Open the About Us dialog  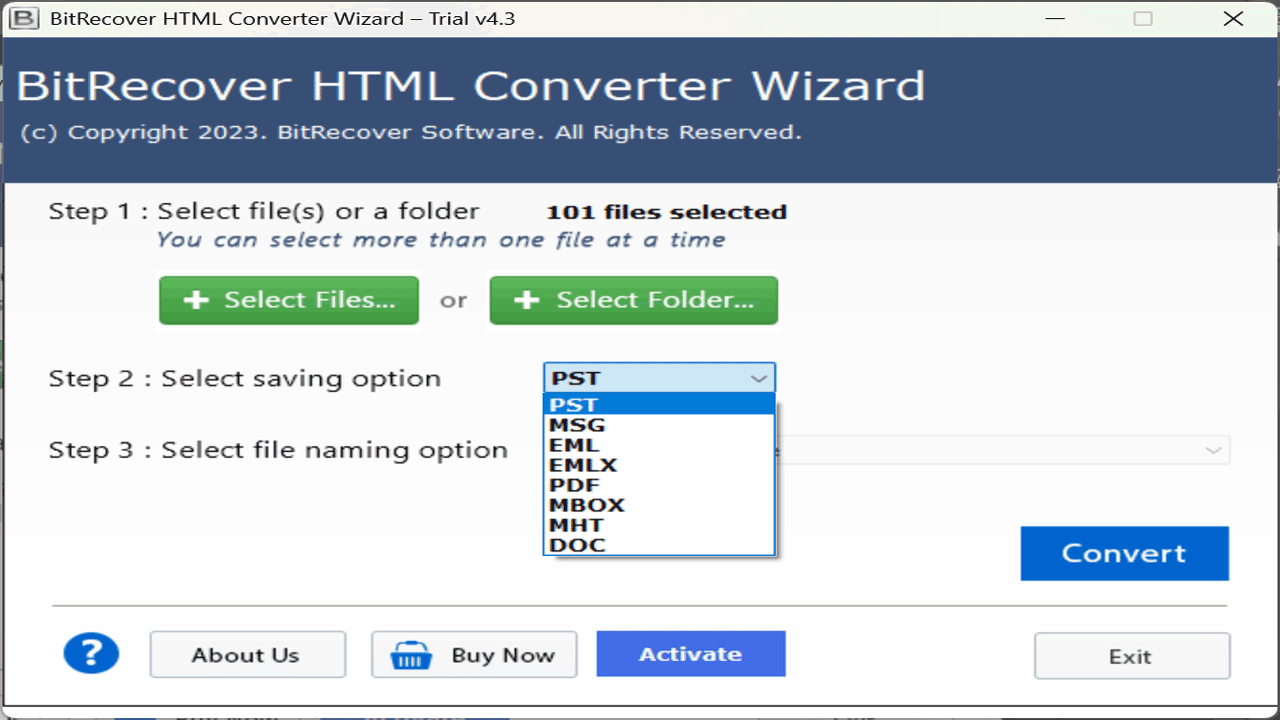(x=248, y=655)
